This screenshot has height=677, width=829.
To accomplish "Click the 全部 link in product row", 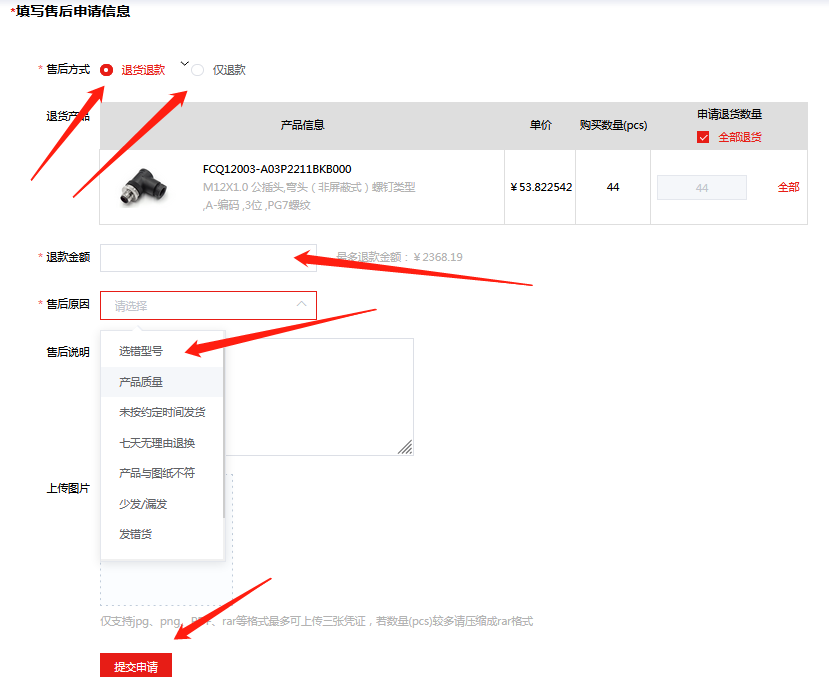I will pos(788,187).
